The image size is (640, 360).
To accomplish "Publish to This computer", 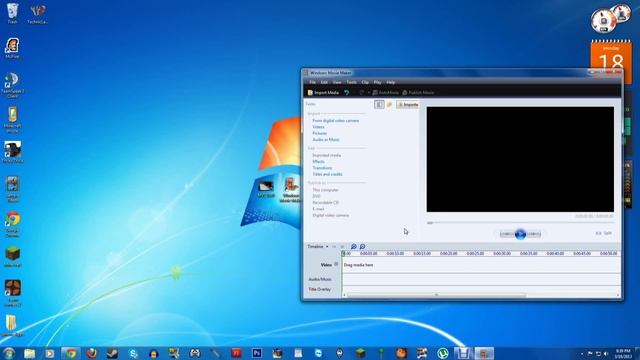I will 325,190.
